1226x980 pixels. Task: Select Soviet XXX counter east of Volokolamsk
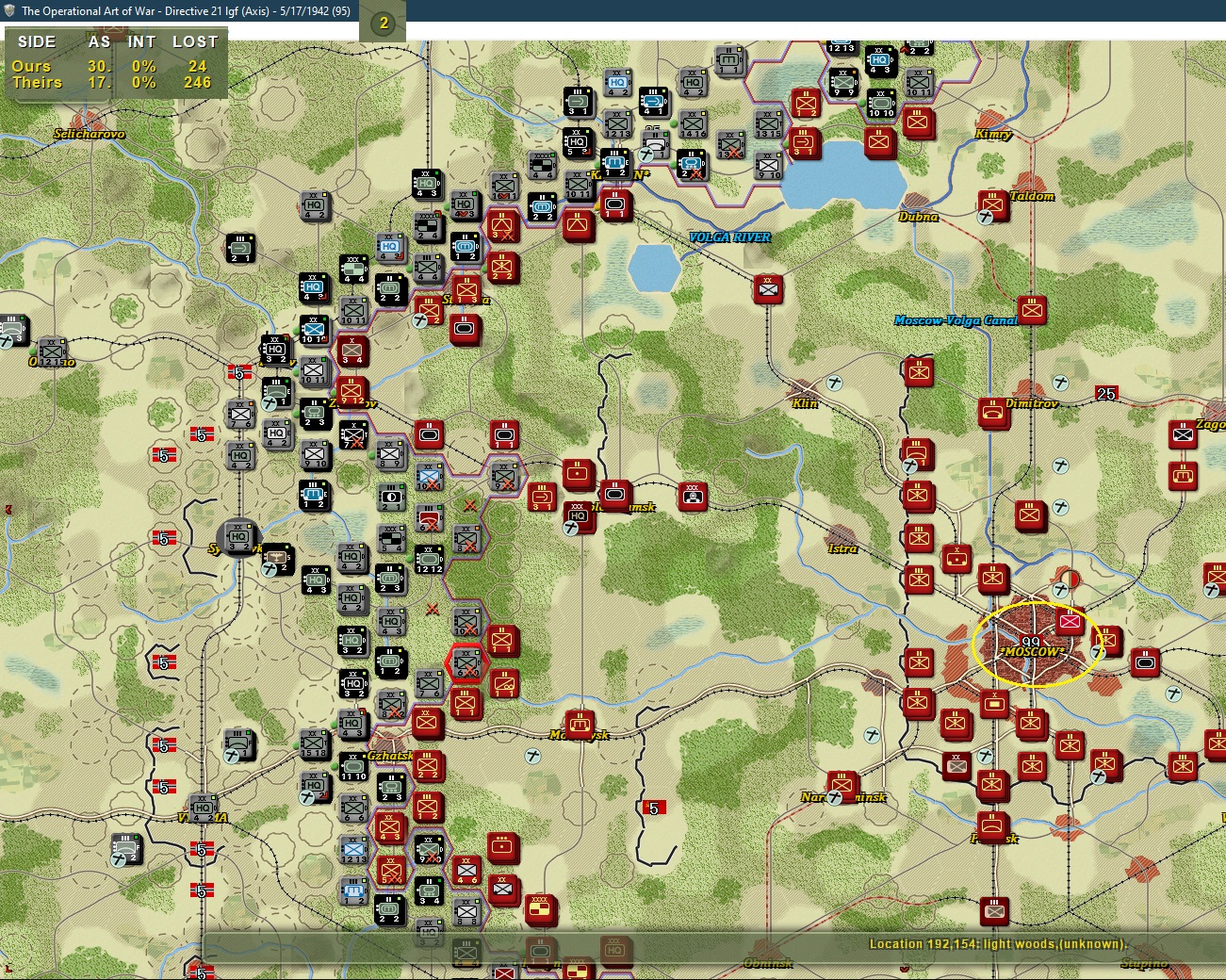pyautogui.click(x=693, y=496)
